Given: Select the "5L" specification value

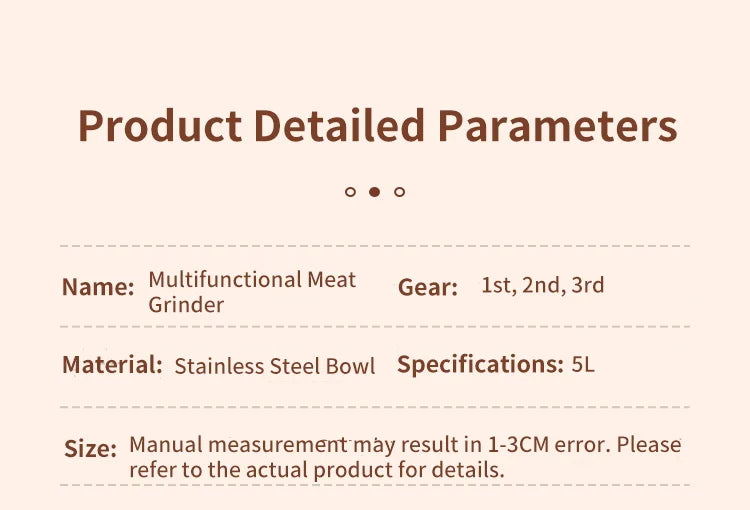Looking at the screenshot, I should [x=583, y=365].
